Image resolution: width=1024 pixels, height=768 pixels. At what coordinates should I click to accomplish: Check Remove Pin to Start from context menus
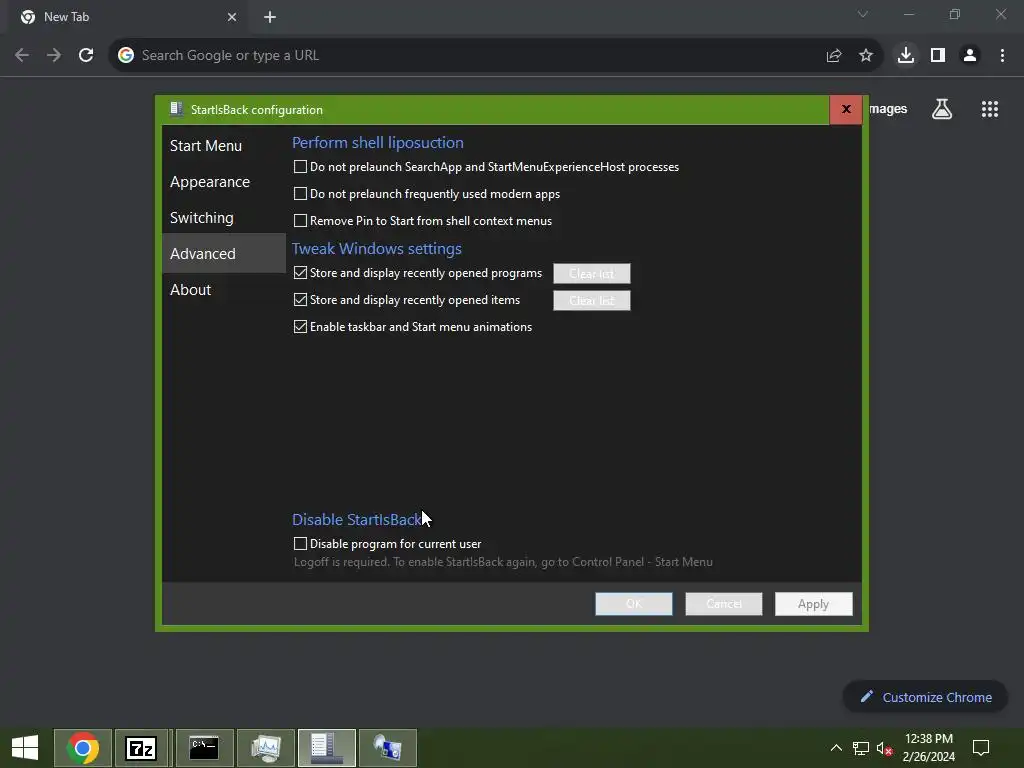(300, 221)
